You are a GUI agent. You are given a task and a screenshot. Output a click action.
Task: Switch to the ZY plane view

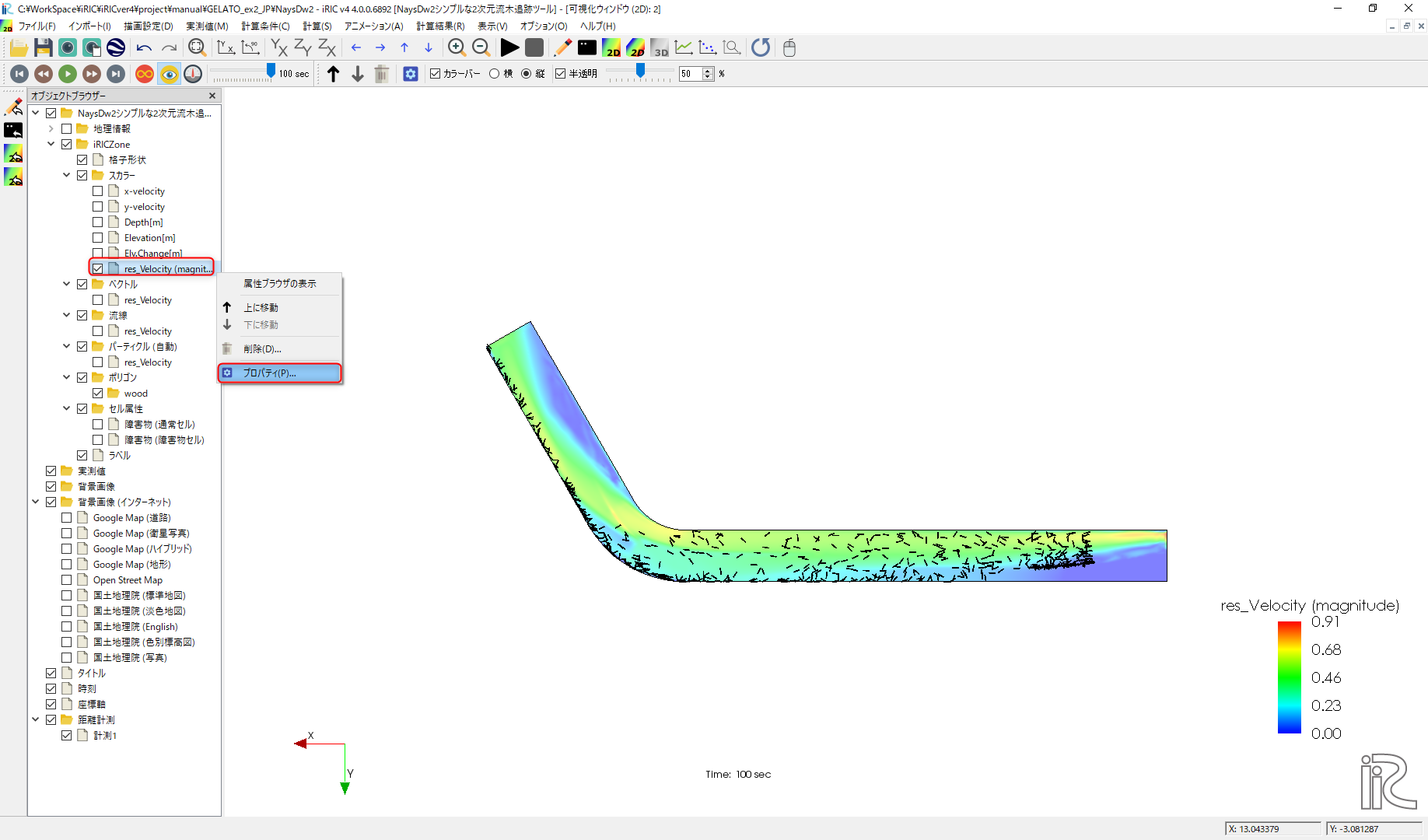tap(303, 48)
